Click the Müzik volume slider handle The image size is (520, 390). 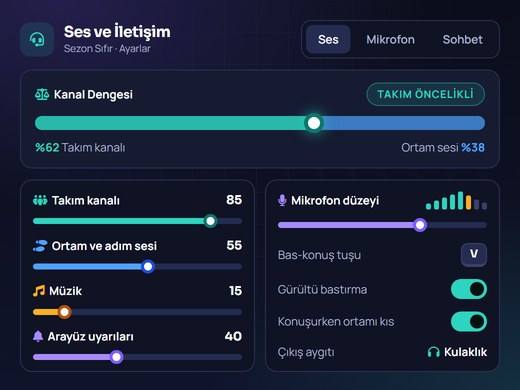pos(64,312)
